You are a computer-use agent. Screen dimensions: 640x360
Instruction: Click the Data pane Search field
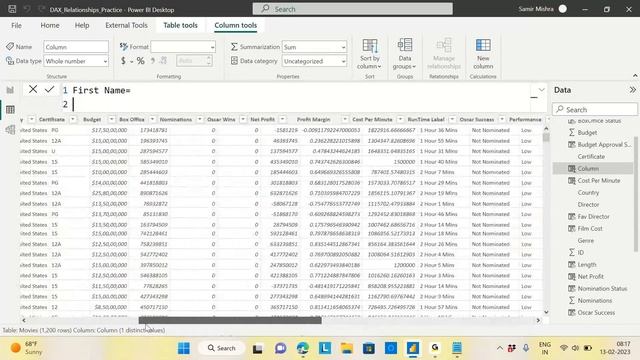click(595, 109)
